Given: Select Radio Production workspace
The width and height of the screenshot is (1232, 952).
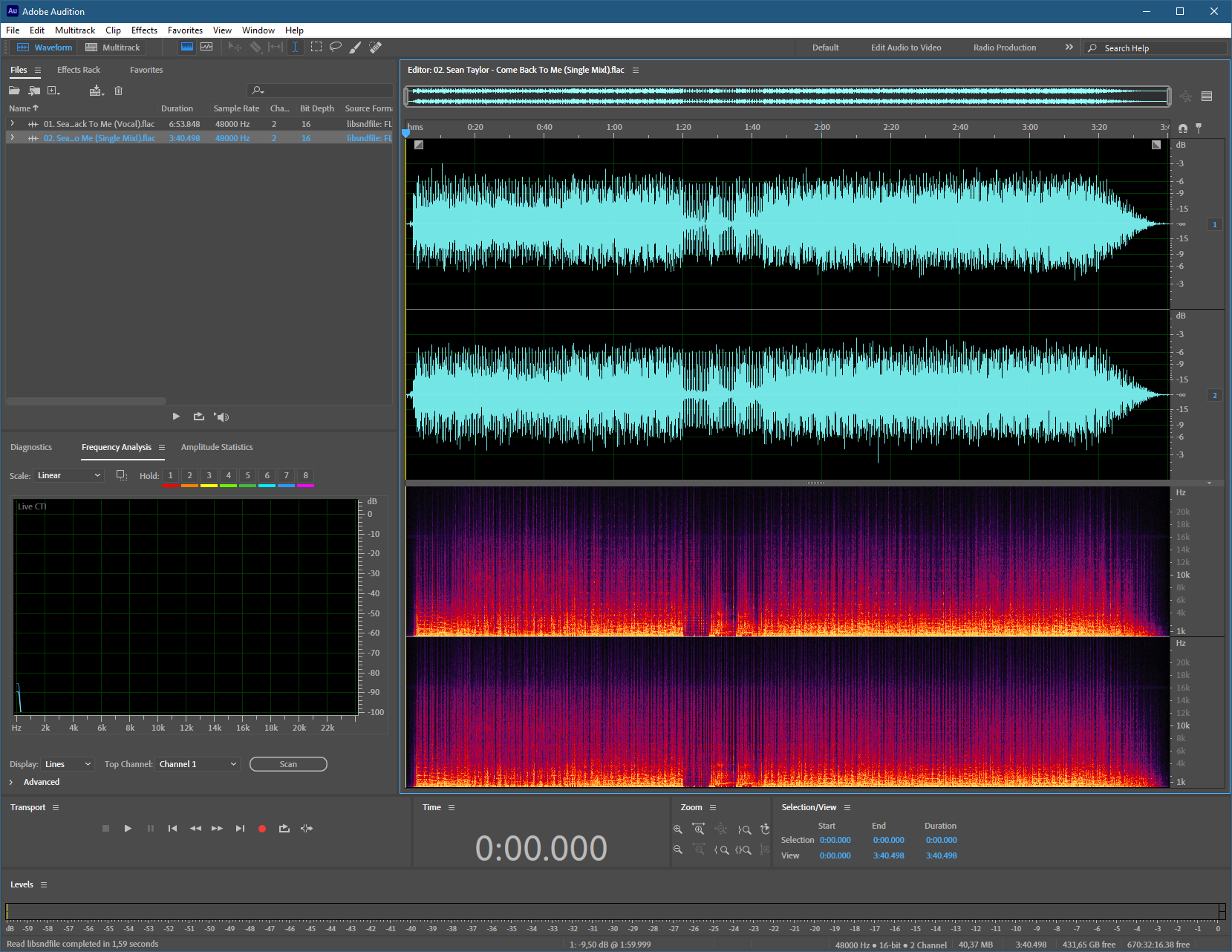Looking at the screenshot, I should pos(1005,48).
